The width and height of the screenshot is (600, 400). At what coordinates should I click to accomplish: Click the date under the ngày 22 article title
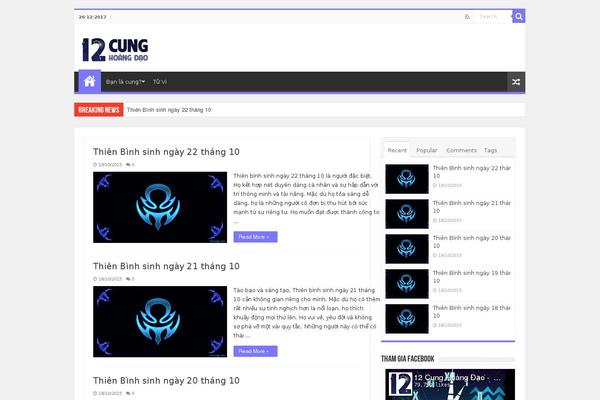click(108, 165)
